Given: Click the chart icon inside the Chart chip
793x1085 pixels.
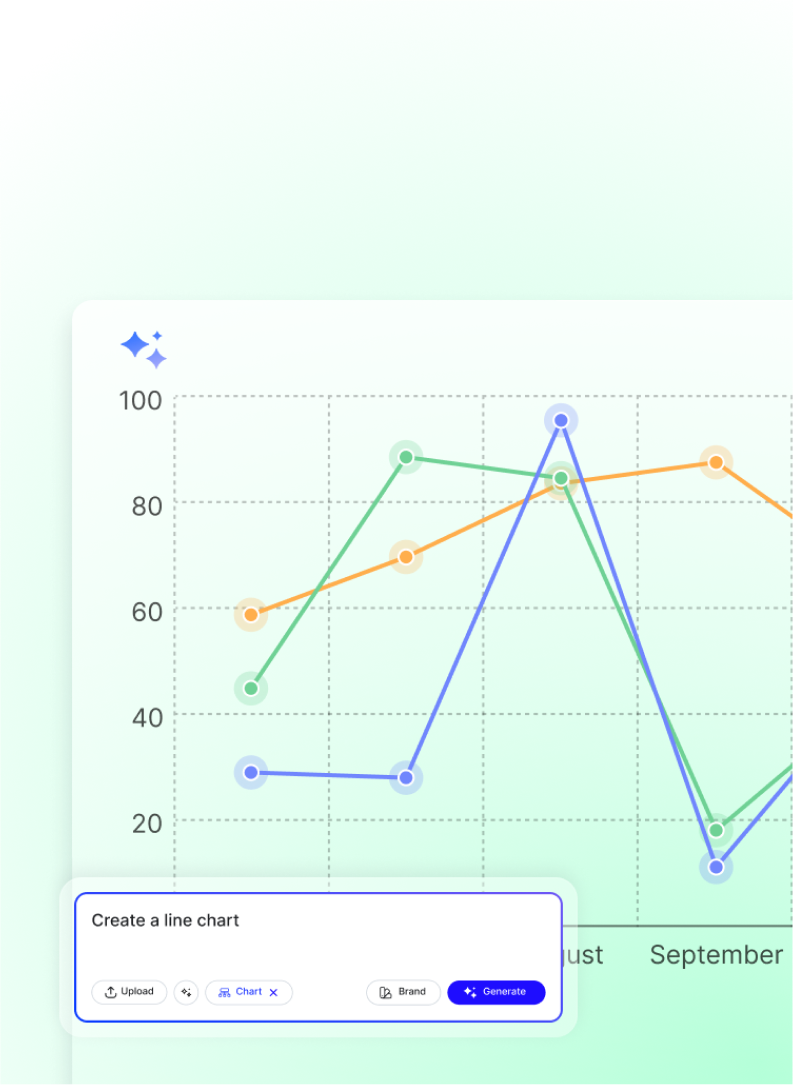Looking at the screenshot, I should [227, 992].
